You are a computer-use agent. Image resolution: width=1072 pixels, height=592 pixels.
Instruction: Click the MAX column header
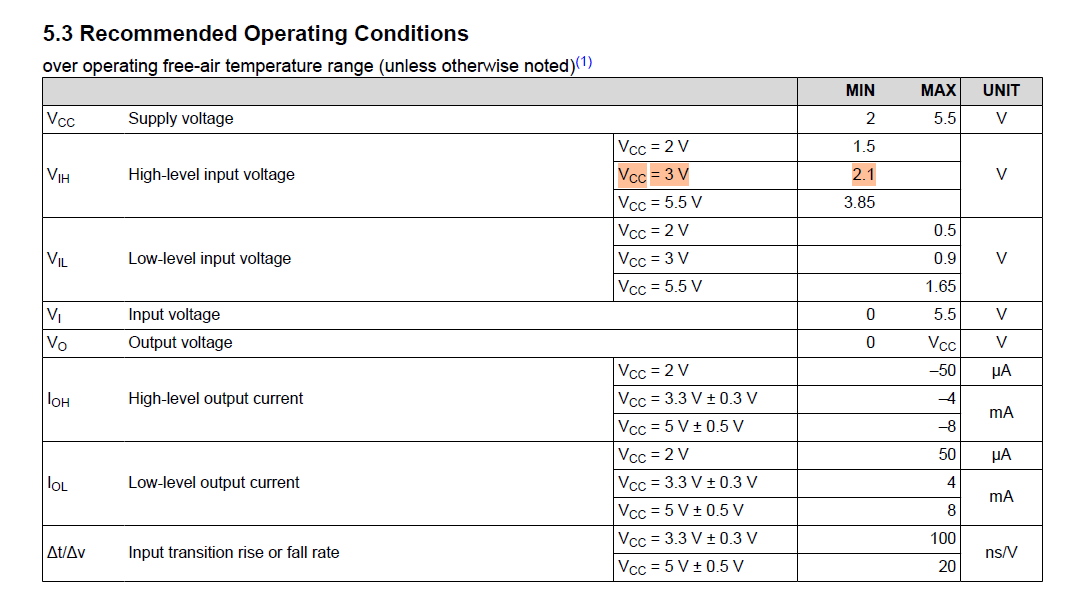[938, 91]
